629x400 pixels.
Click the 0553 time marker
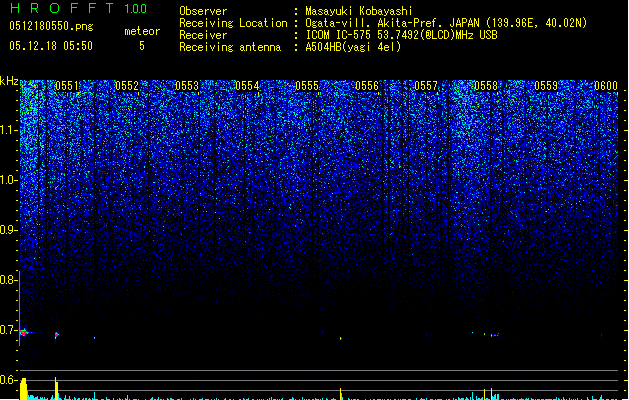tap(187, 86)
